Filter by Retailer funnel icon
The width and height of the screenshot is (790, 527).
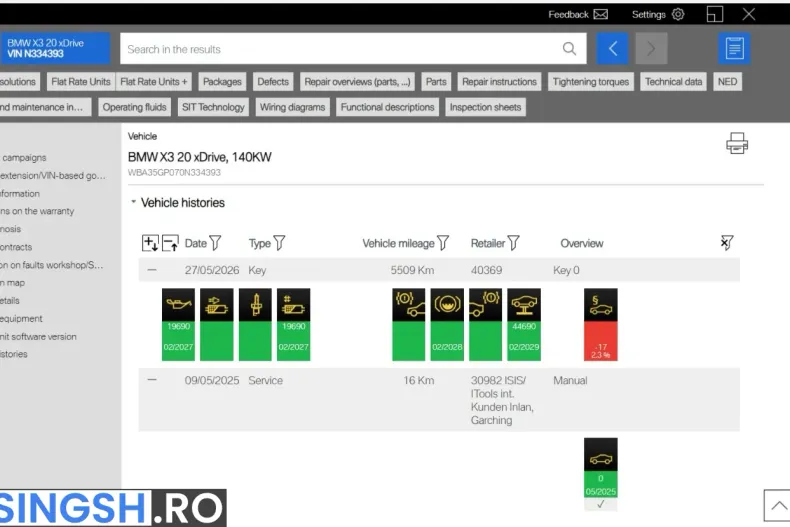point(513,243)
